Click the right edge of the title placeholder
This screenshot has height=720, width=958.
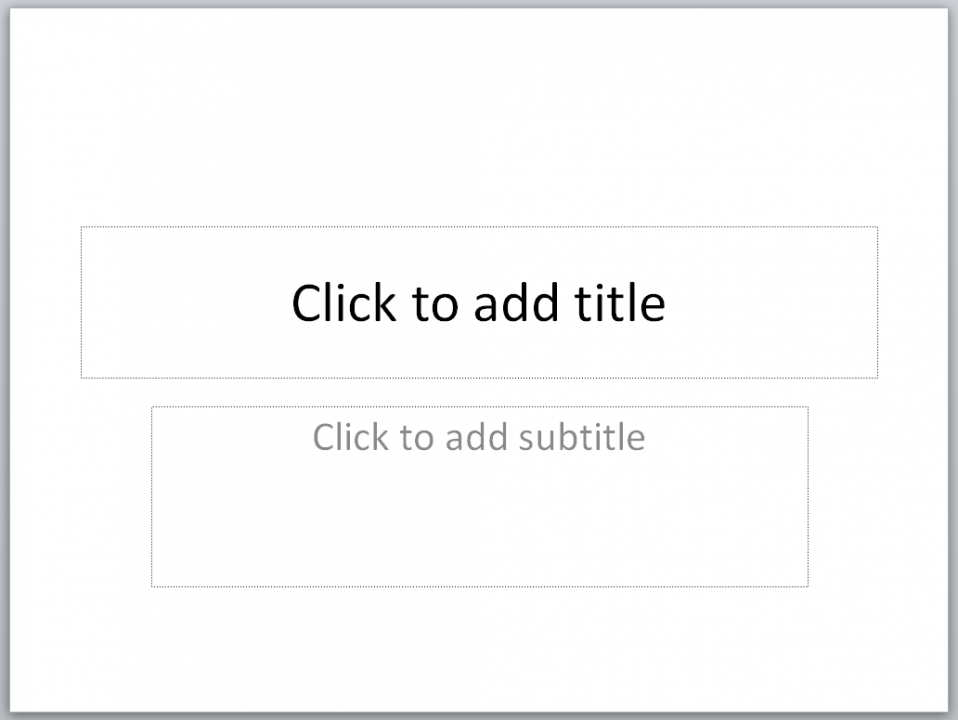878,302
